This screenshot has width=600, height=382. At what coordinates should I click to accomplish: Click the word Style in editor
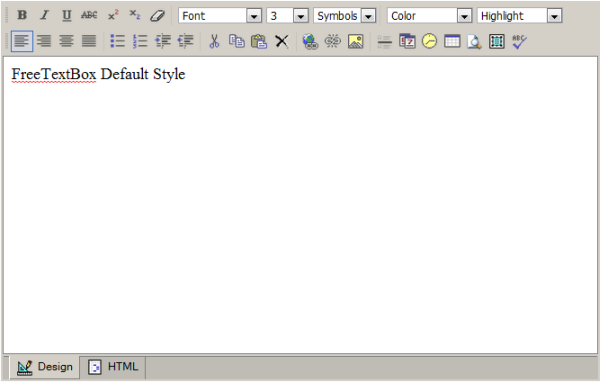pos(169,74)
